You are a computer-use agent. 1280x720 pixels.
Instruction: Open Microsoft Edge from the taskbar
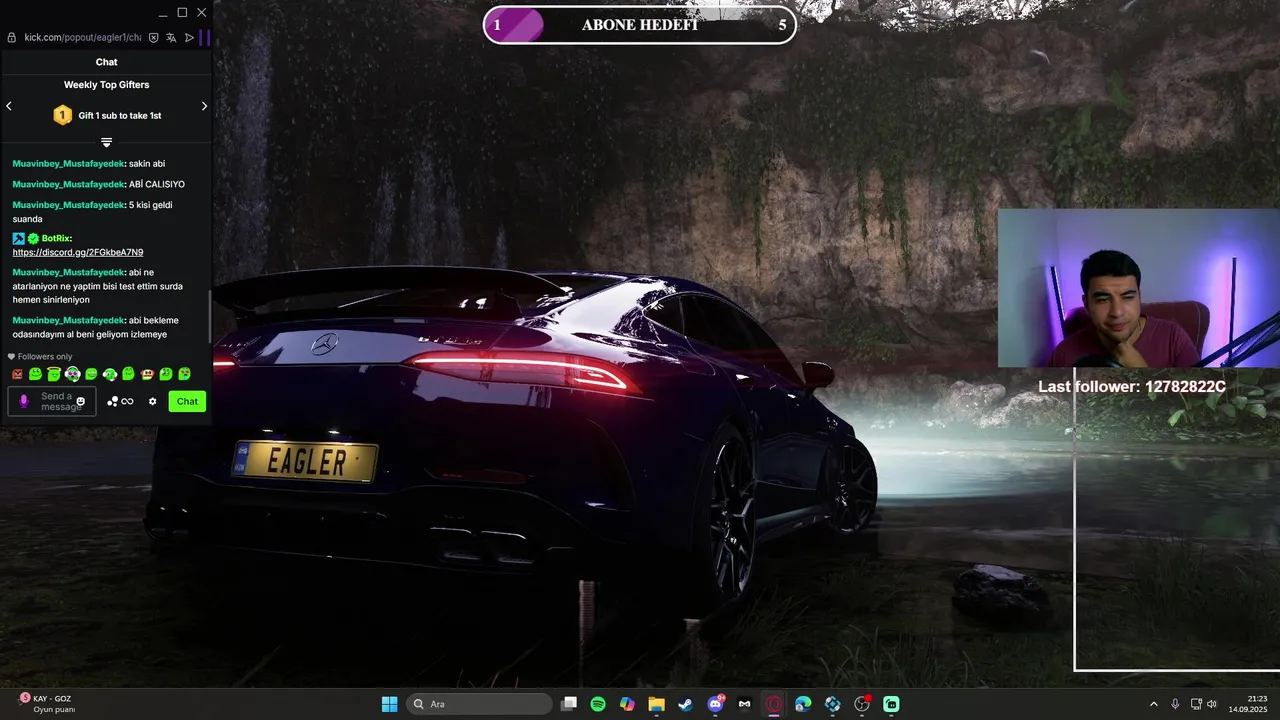click(803, 704)
